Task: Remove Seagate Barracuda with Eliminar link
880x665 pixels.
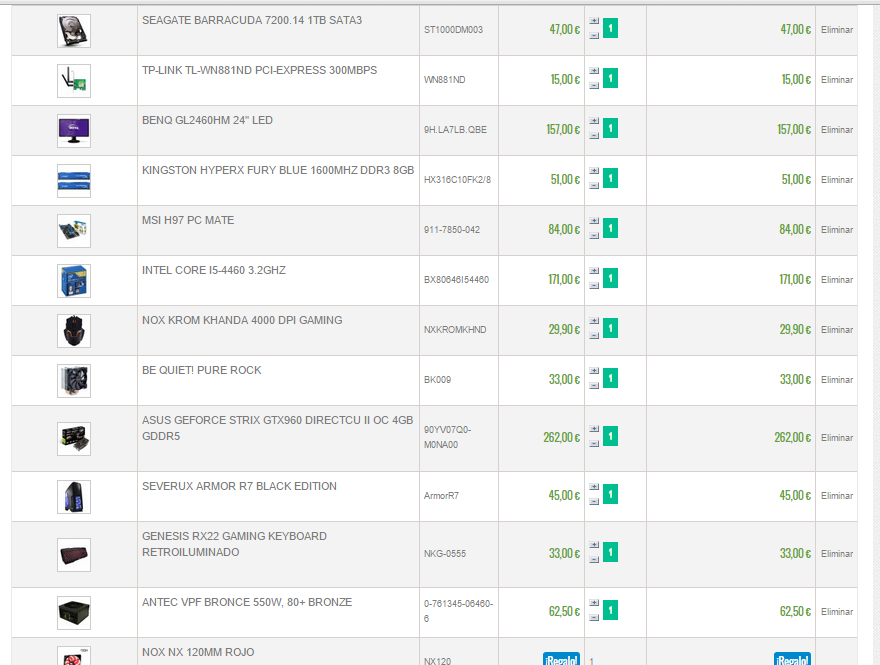Action: click(x=837, y=30)
